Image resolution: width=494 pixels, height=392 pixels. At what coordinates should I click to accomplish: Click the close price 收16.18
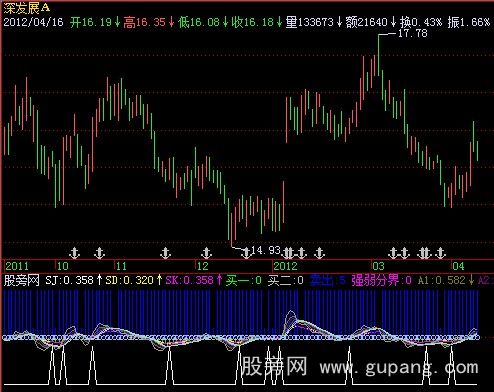(257, 22)
